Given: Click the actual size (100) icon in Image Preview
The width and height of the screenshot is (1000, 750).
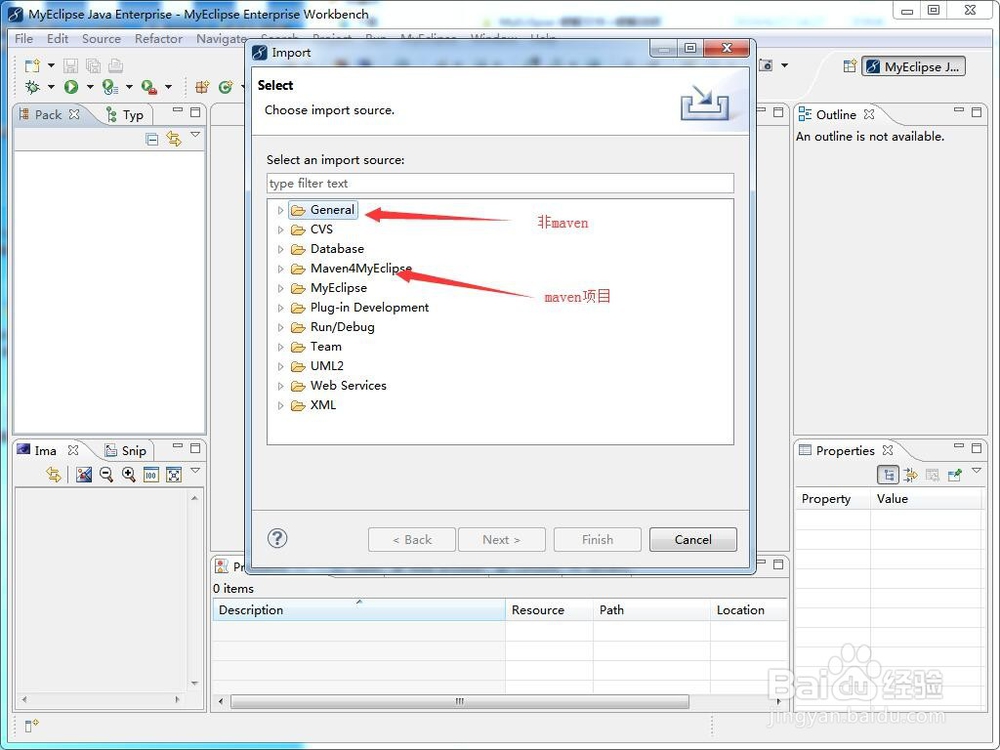Looking at the screenshot, I should pyautogui.click(x=151, y=474).
